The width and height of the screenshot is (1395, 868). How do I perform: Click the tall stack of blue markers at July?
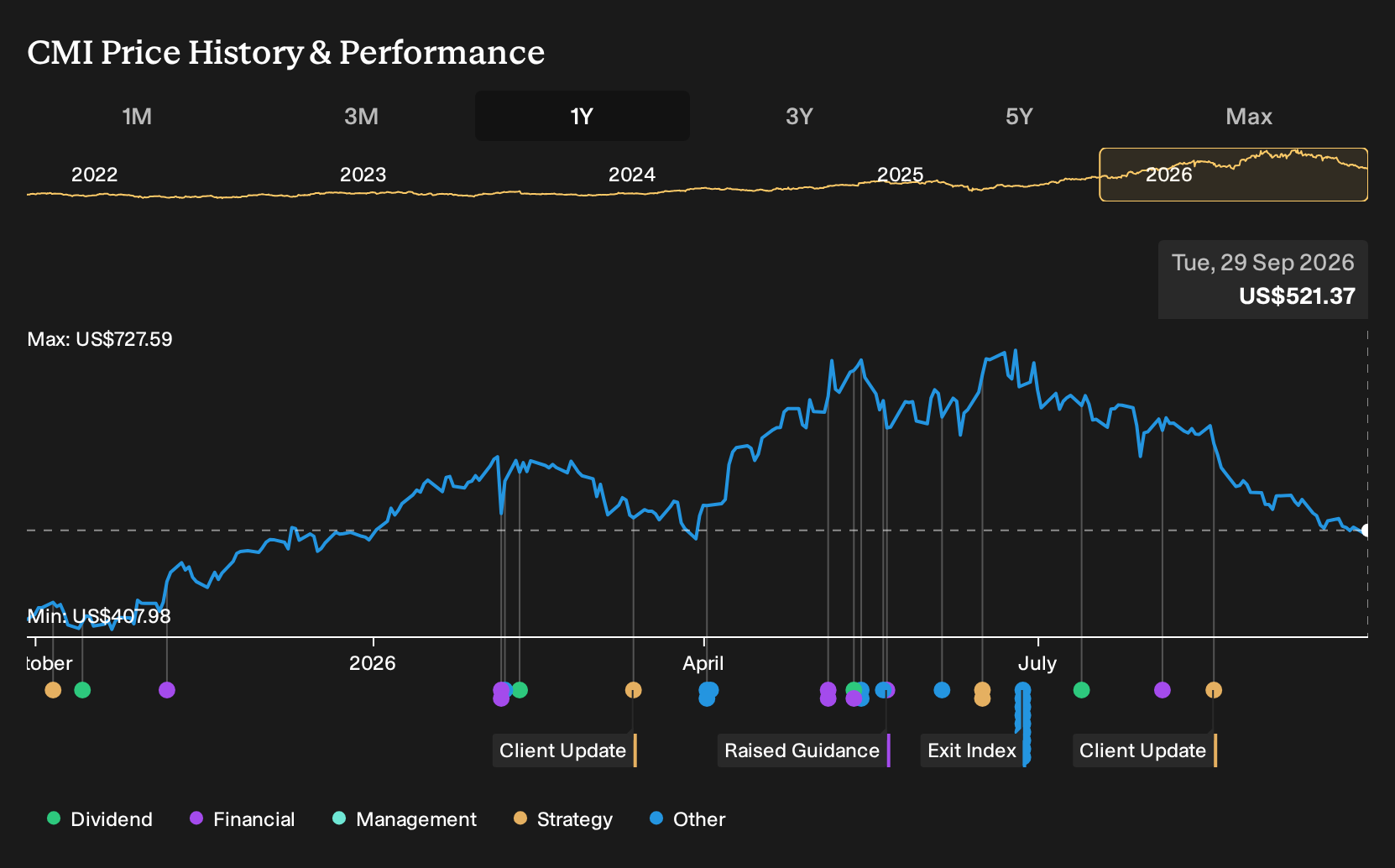point(1022,724)
